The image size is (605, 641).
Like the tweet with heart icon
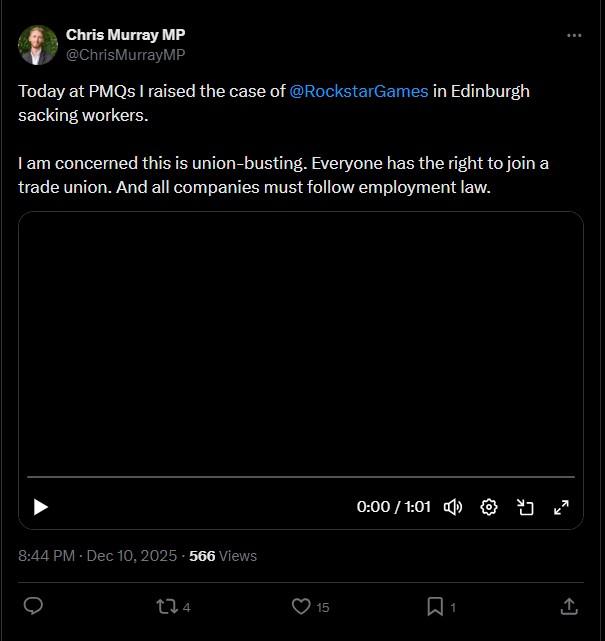pos(301,606)
